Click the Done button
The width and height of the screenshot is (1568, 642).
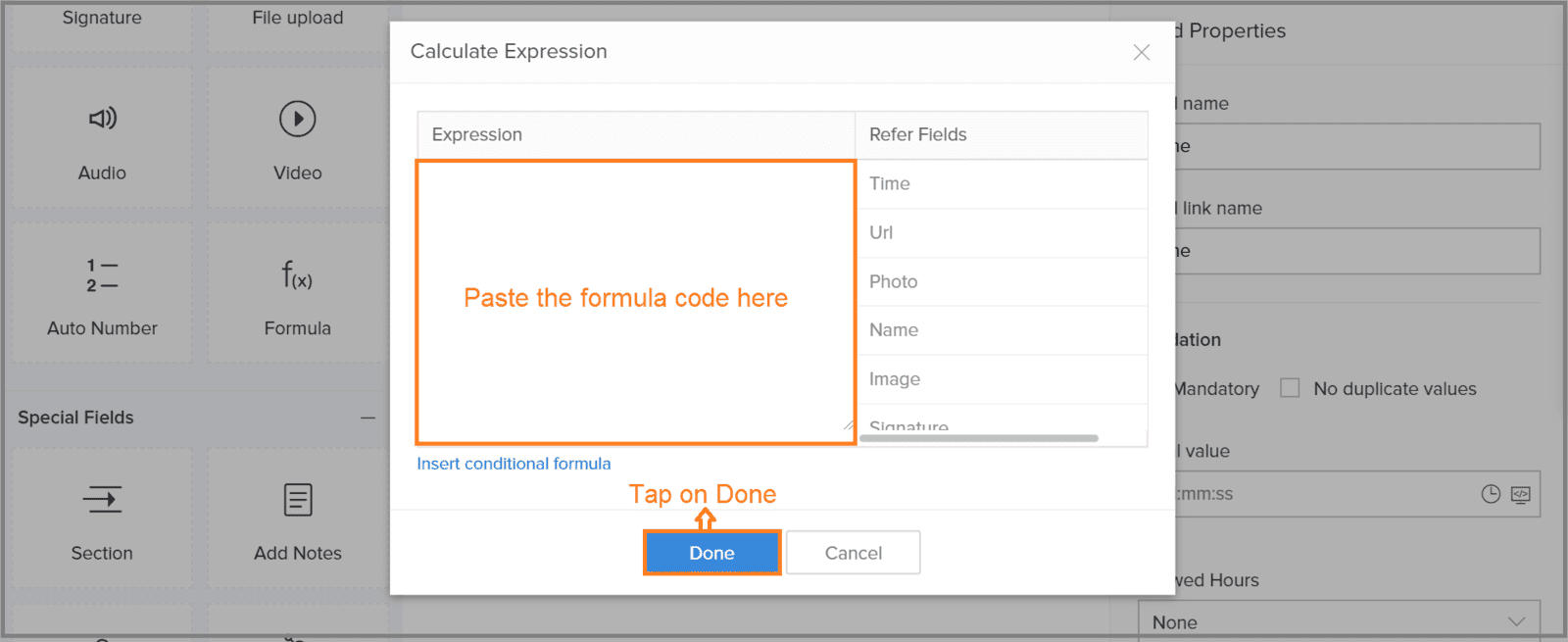[712, 553]
